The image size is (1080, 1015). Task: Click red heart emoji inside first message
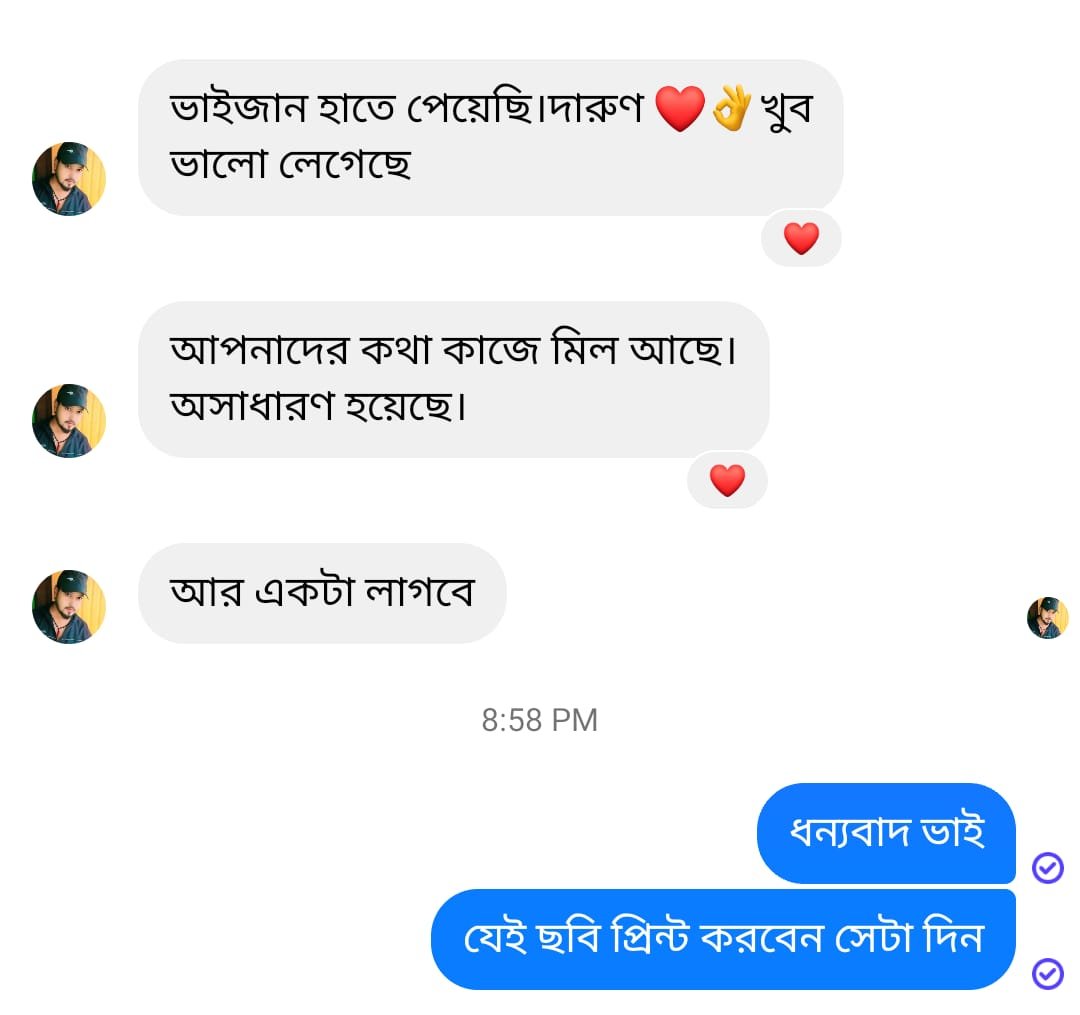pos(680,109)
